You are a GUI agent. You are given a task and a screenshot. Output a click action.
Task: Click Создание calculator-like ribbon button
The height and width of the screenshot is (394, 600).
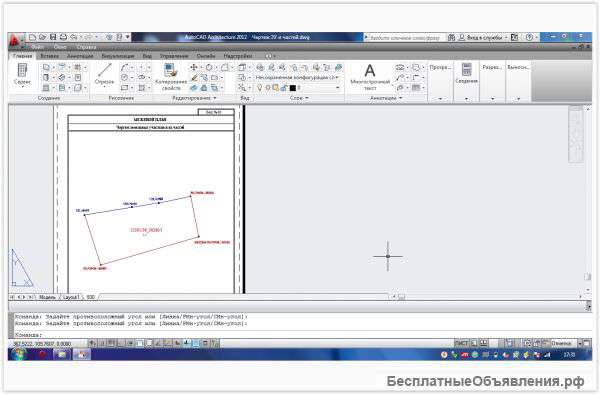(x=466, y=73)
